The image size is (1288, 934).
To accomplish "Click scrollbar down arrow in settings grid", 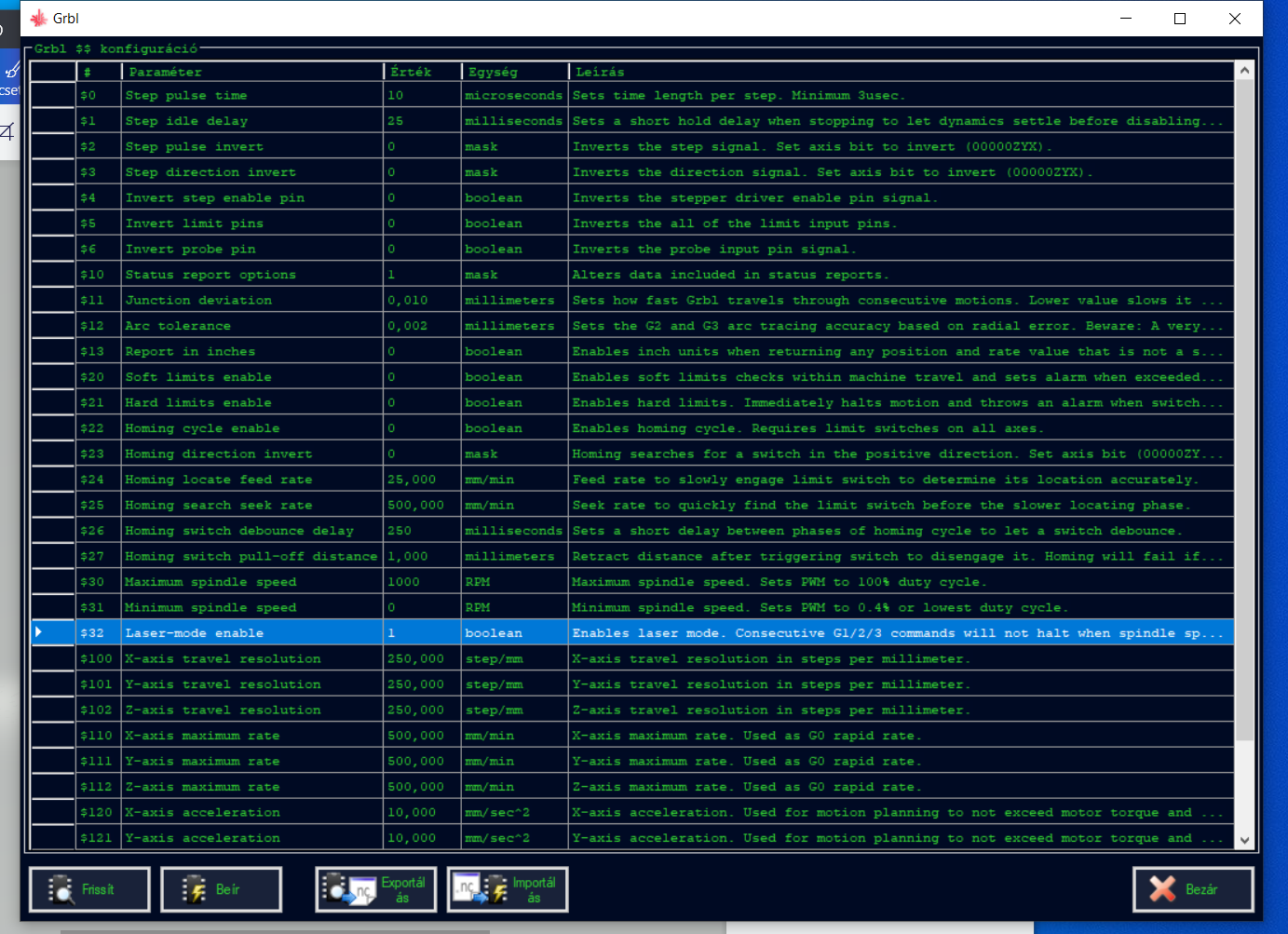I will point(1244,840).
